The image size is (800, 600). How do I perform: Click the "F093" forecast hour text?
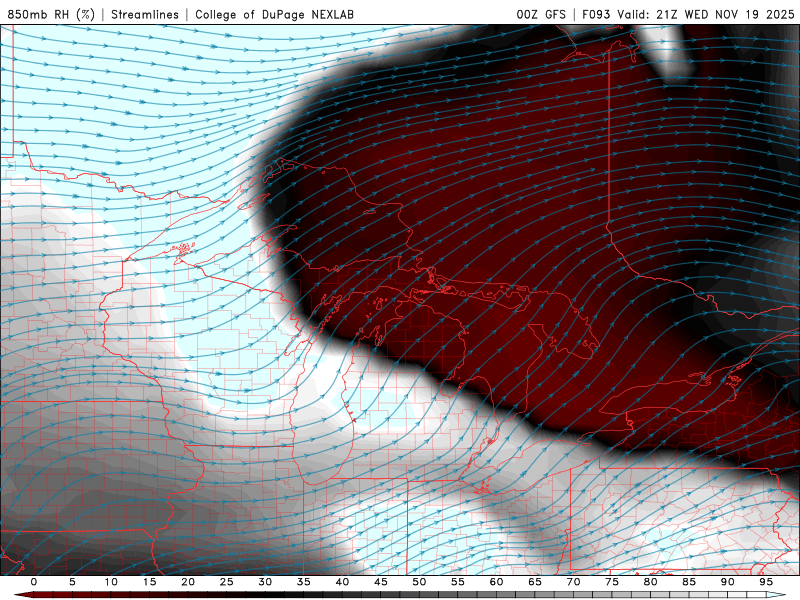596,14
